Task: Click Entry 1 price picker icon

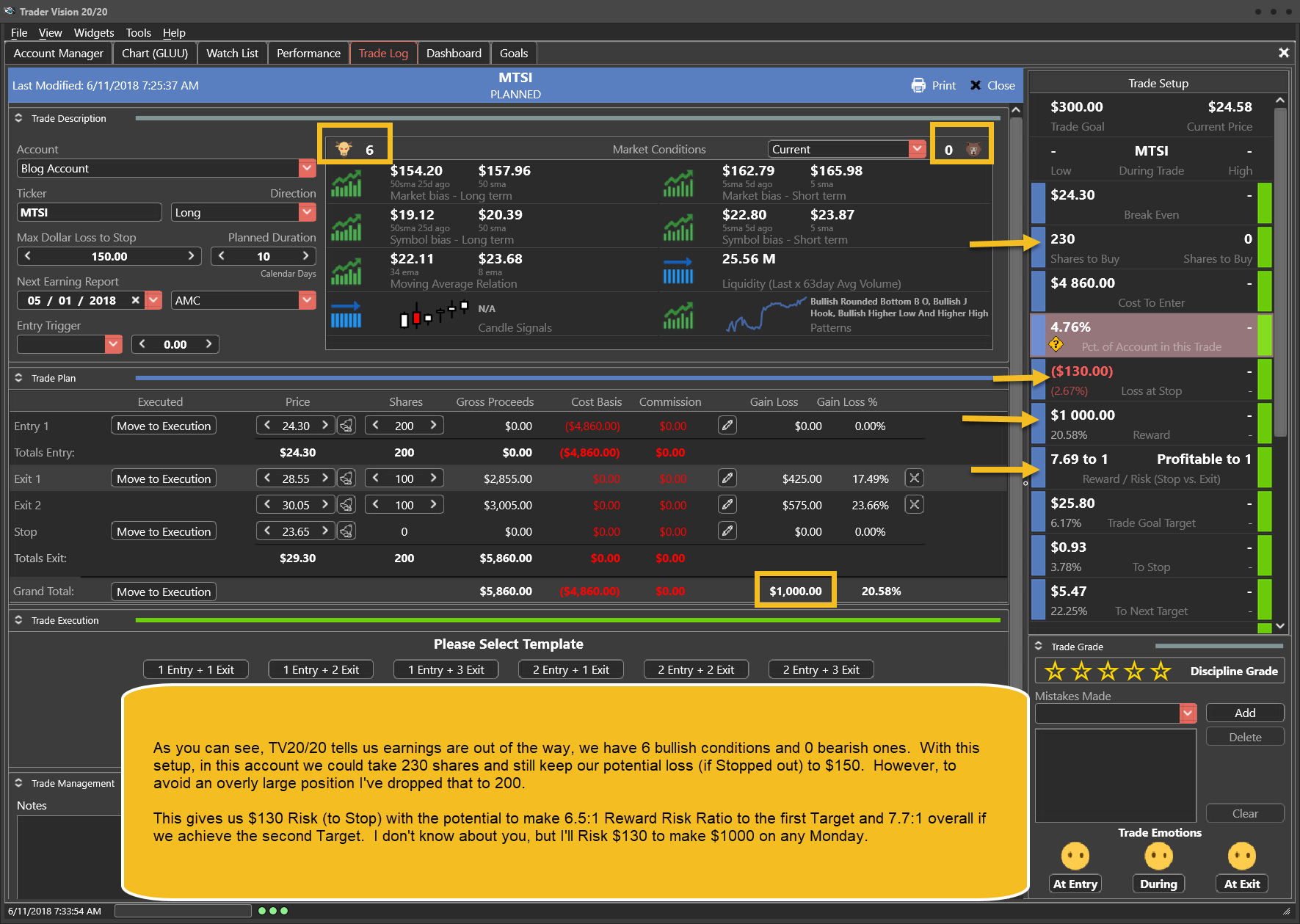Action: [347, 426]
